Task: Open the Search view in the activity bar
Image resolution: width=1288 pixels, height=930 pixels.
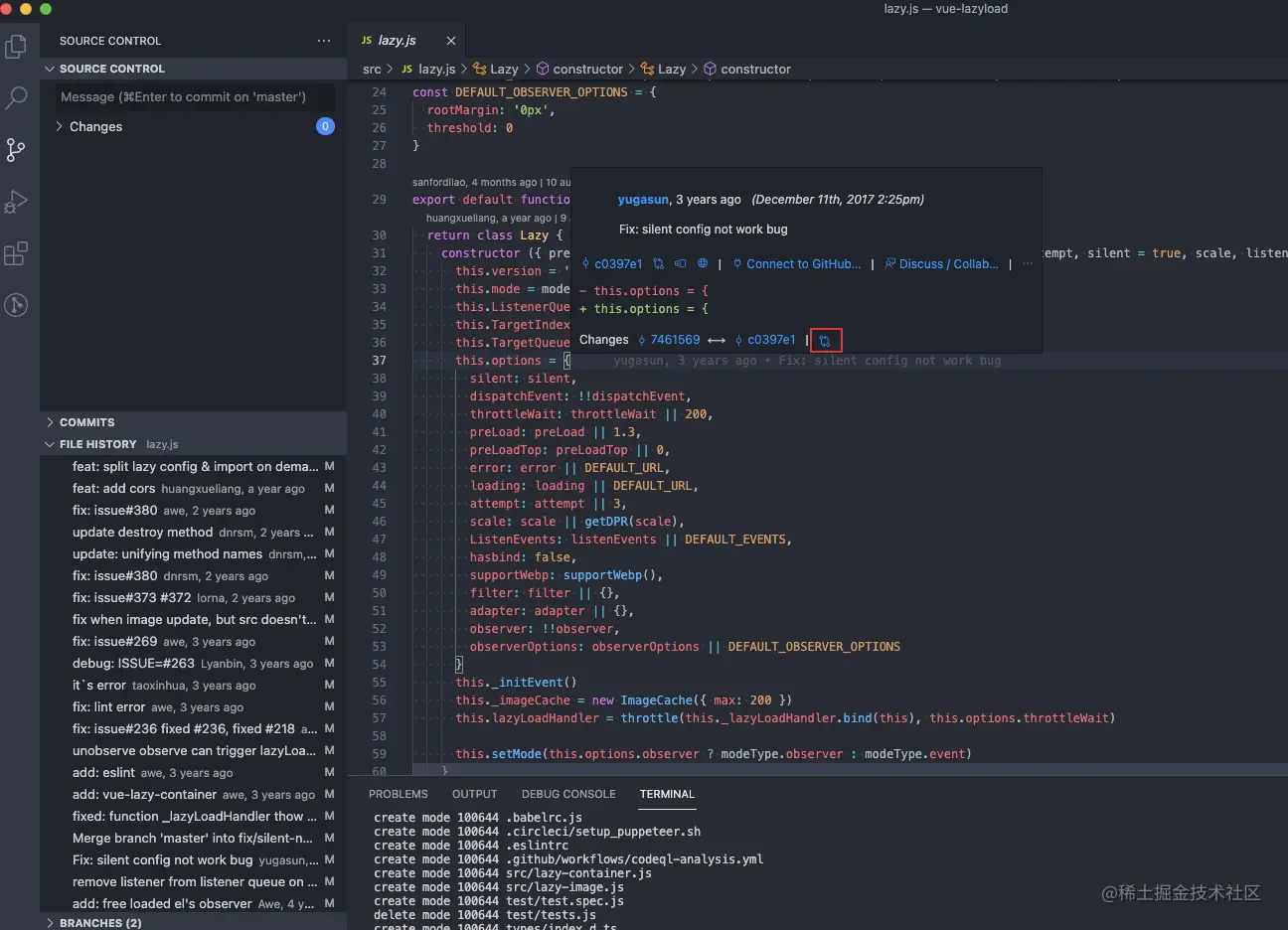Action: 16,97
